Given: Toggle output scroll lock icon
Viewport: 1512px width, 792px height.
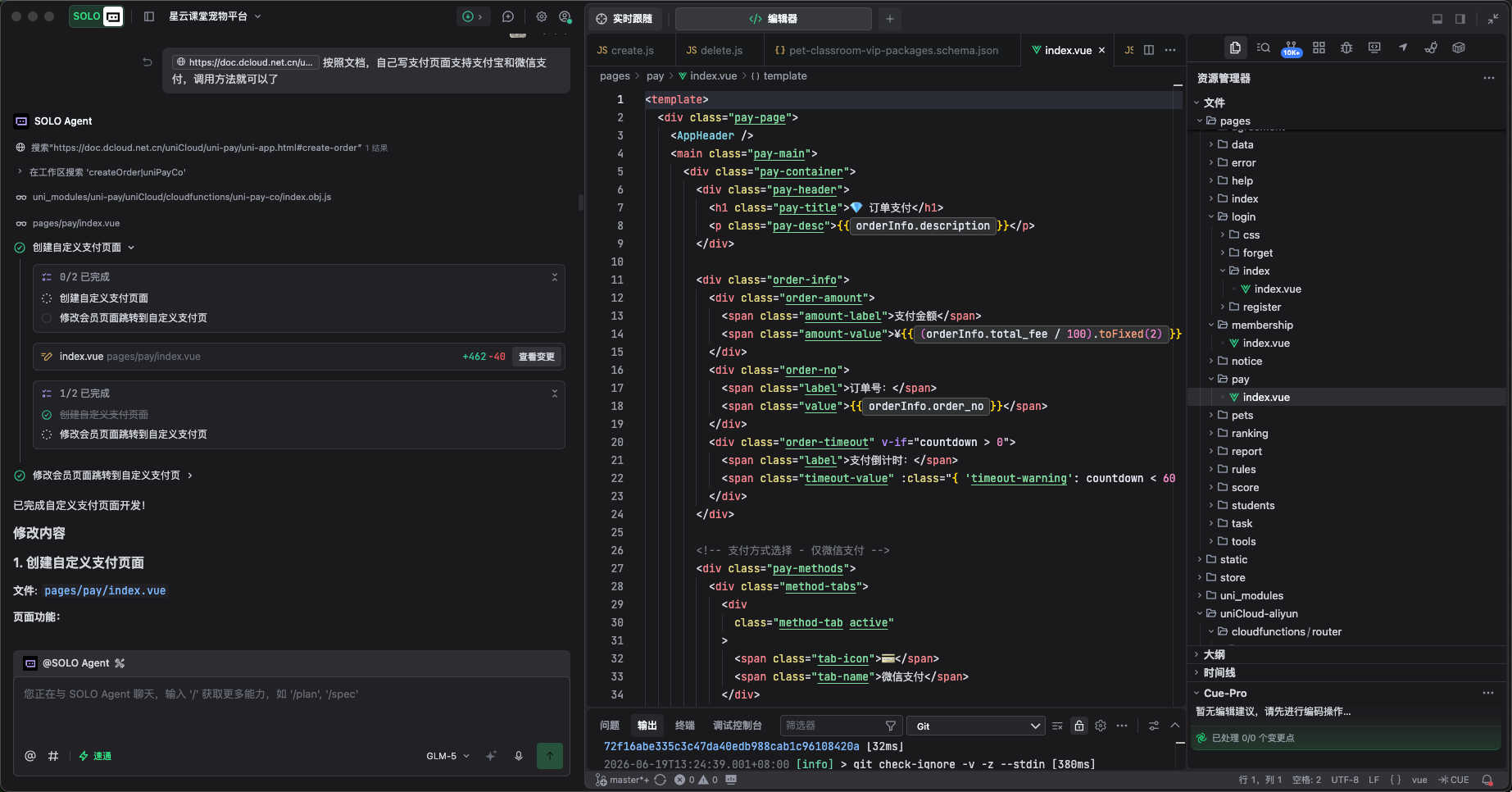Looking at the screenshot, I should click(x=1079, y=726).
